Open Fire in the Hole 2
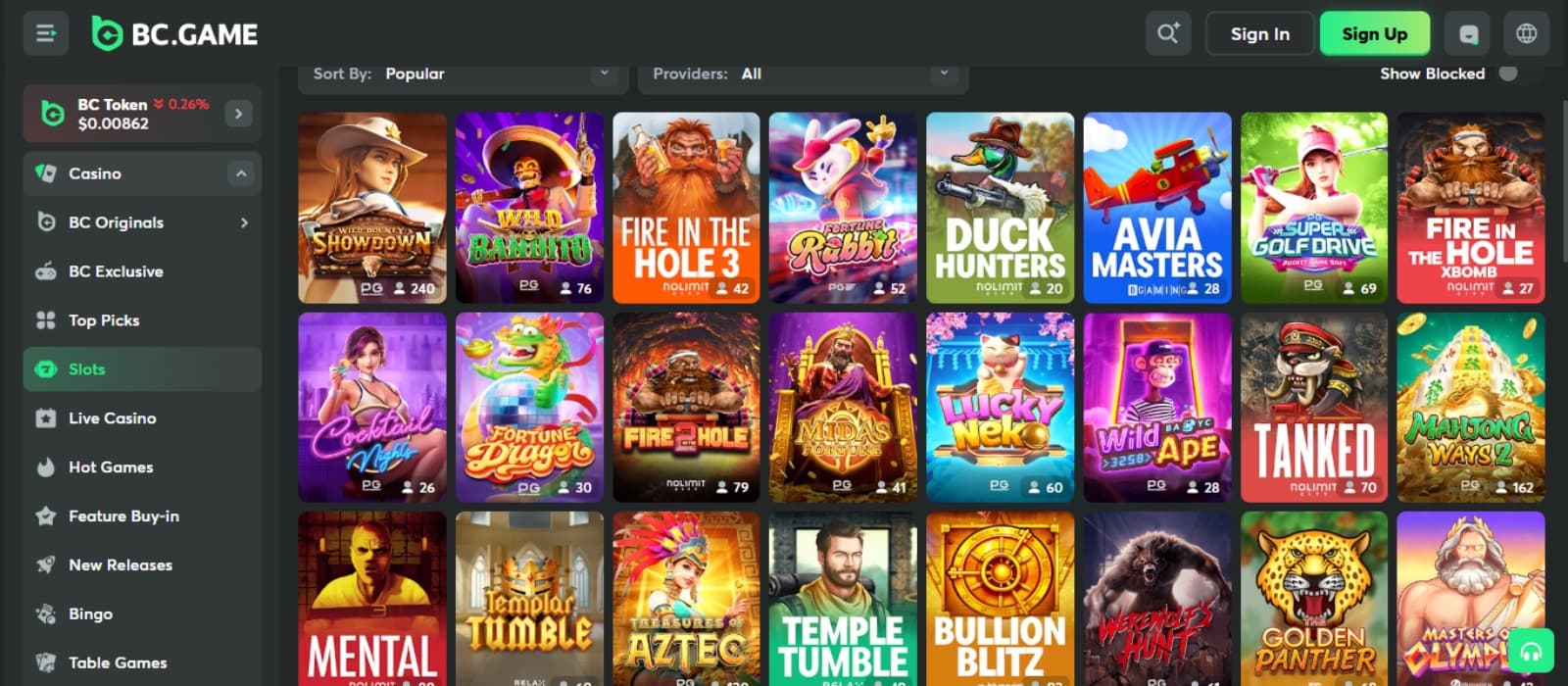 tap(686, 408)
